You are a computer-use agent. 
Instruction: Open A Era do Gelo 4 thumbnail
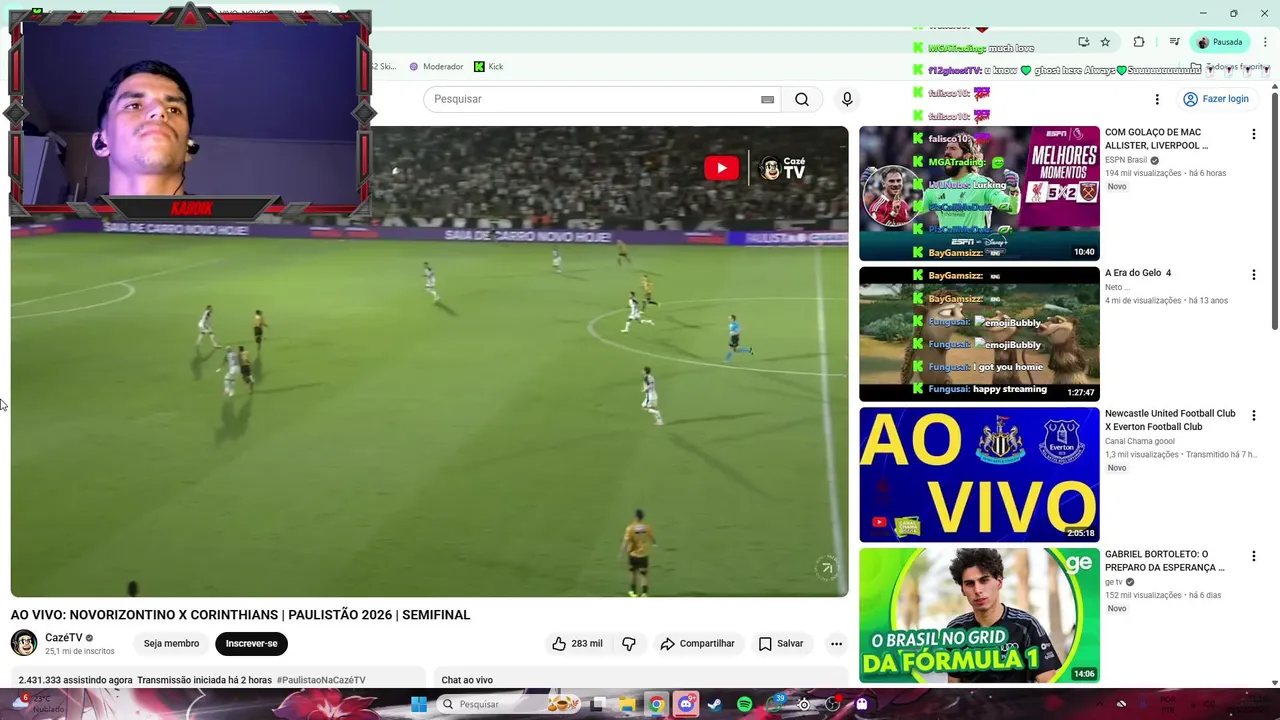click(x=979, y=334)
